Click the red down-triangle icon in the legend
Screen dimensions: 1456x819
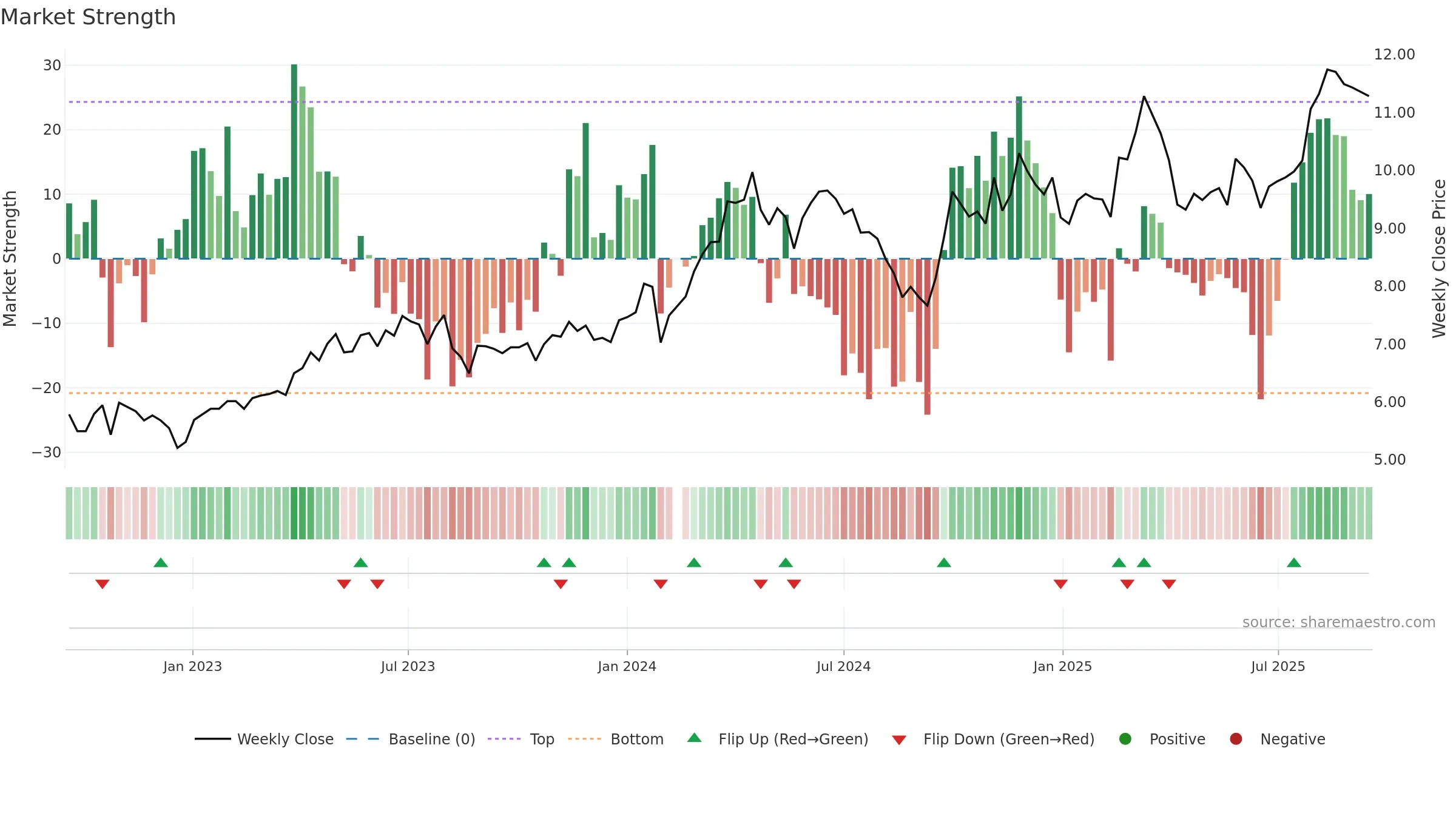899,740
